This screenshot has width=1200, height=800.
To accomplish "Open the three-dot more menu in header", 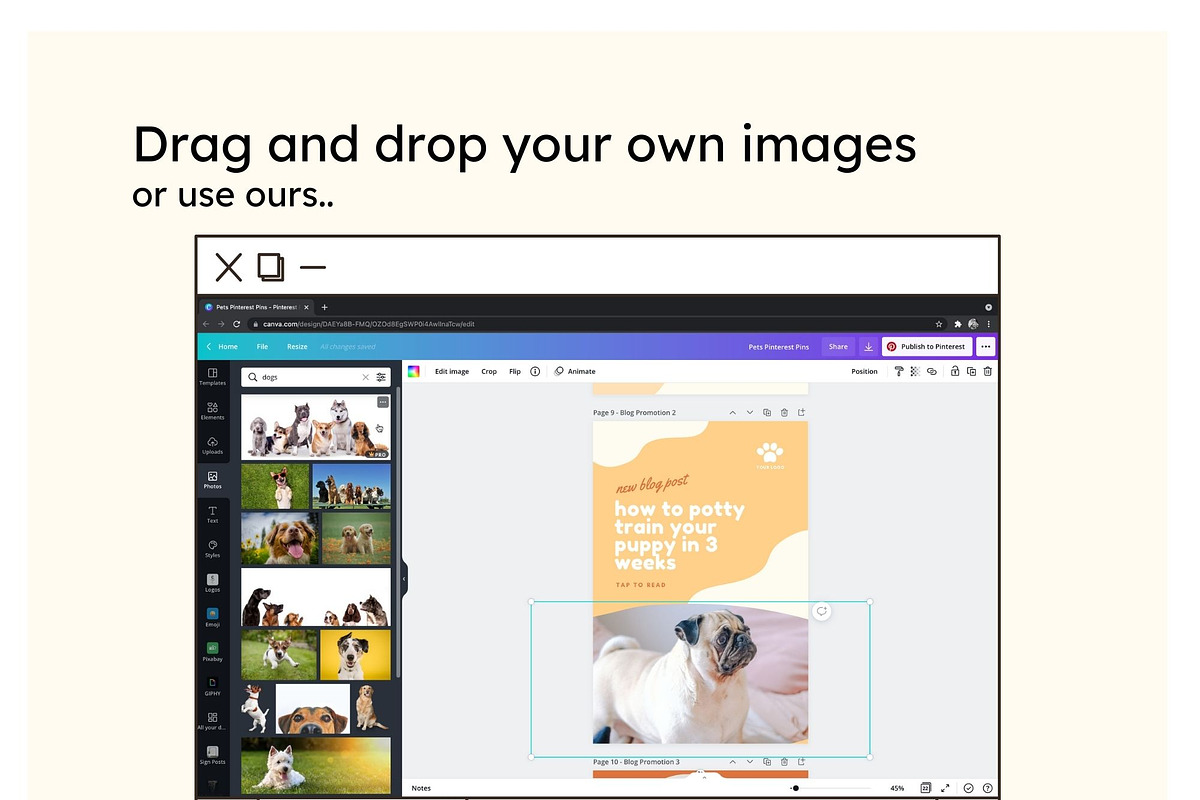I will pyautogui.click(x=986, y=346).
